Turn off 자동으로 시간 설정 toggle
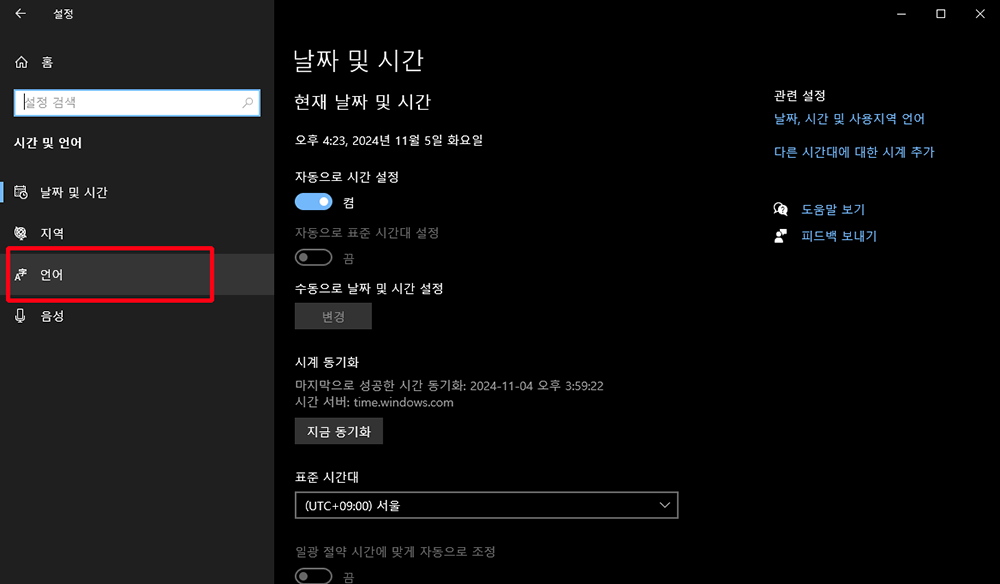The height and width of the screenshot is (584, 1000). point(313,202)
